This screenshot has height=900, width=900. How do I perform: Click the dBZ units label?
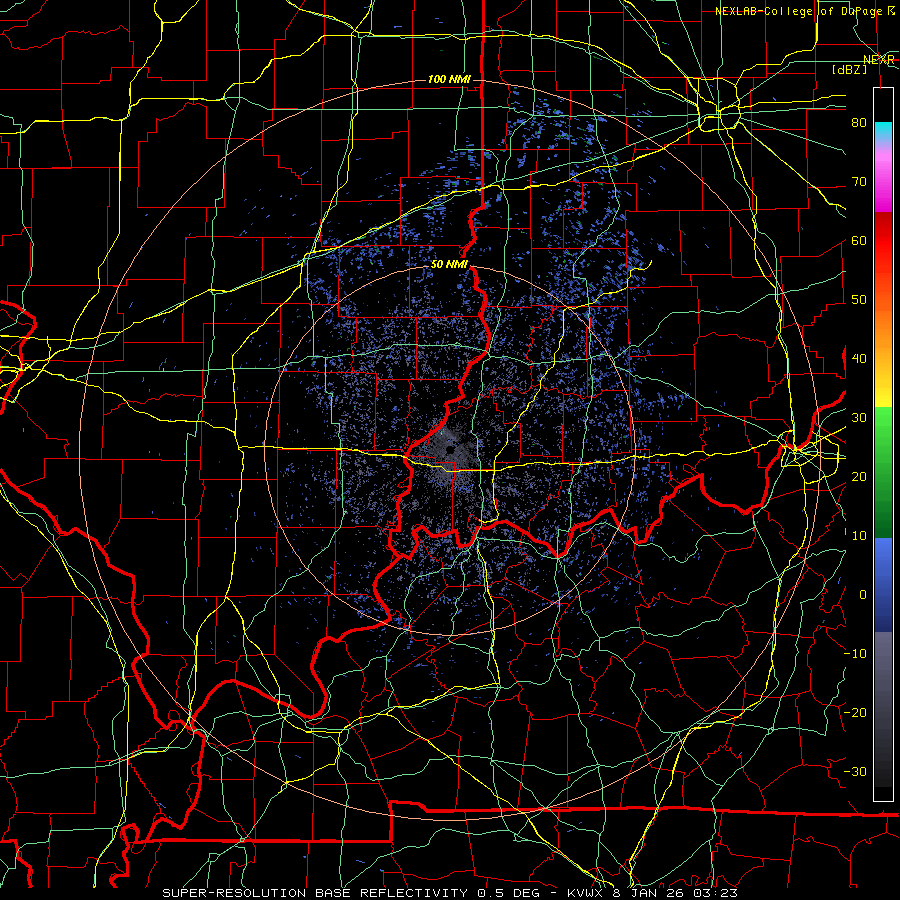(x=850, y=69)
